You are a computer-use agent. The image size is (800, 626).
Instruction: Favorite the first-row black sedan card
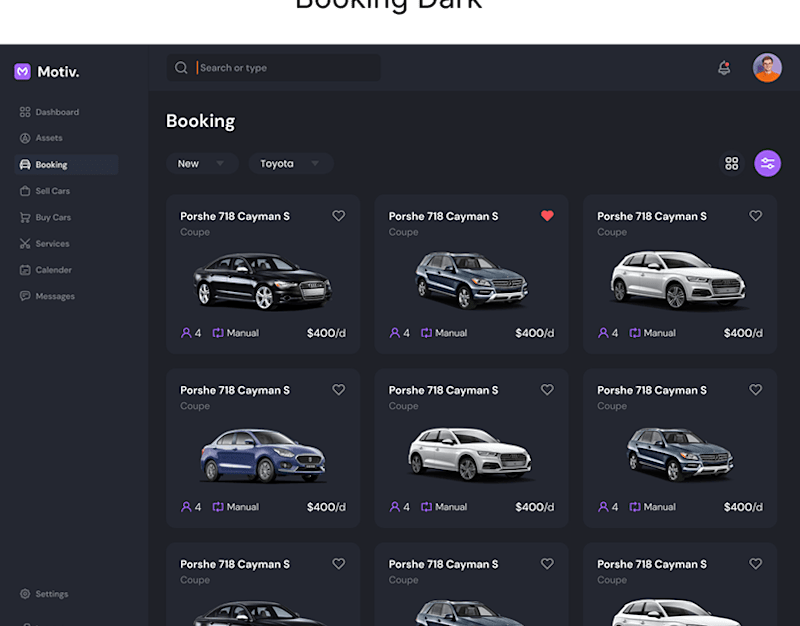(339, 216)
